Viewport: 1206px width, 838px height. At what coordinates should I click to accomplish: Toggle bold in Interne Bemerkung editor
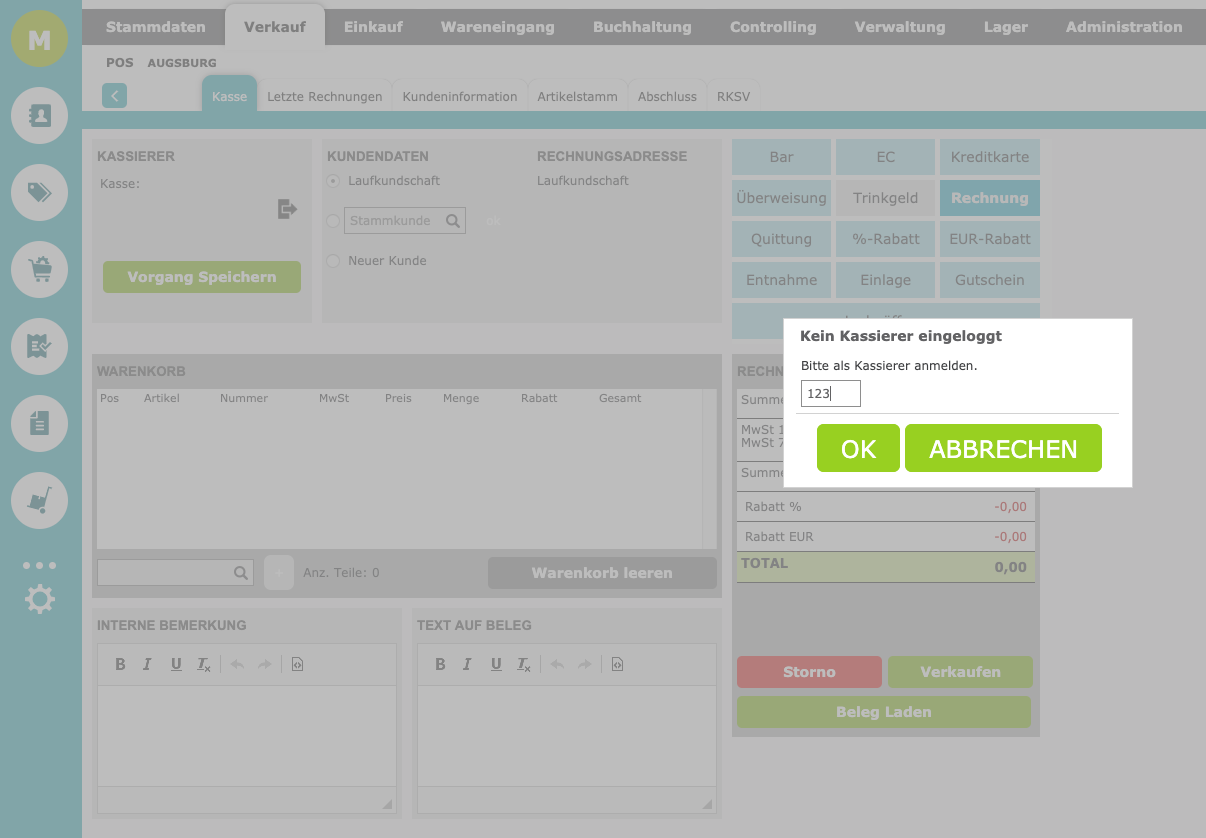coord(120,664)
